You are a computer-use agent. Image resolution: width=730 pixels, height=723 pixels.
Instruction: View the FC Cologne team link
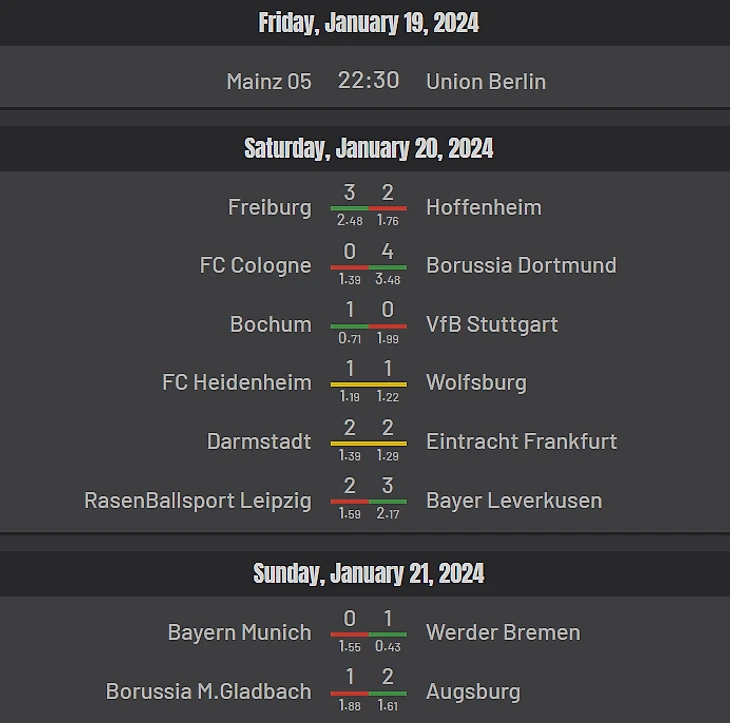[x=255, y=265]
